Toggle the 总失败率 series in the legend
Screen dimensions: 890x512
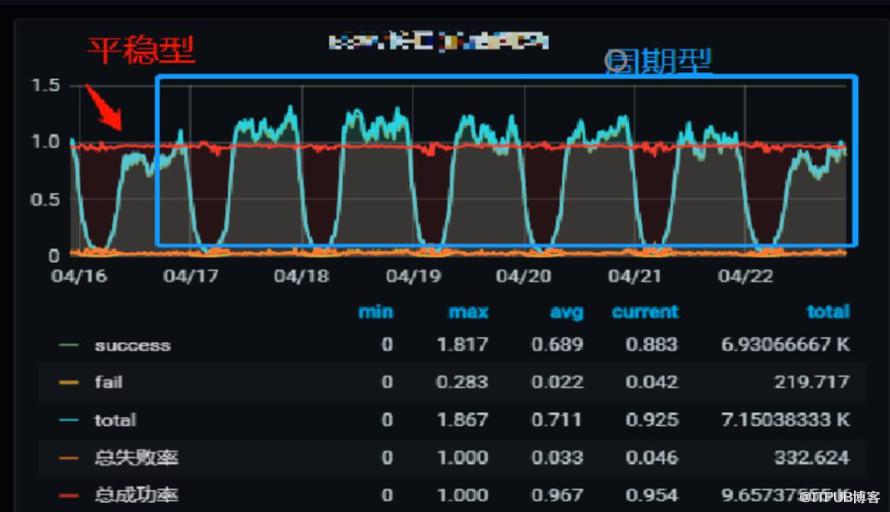tap(136, 458)
